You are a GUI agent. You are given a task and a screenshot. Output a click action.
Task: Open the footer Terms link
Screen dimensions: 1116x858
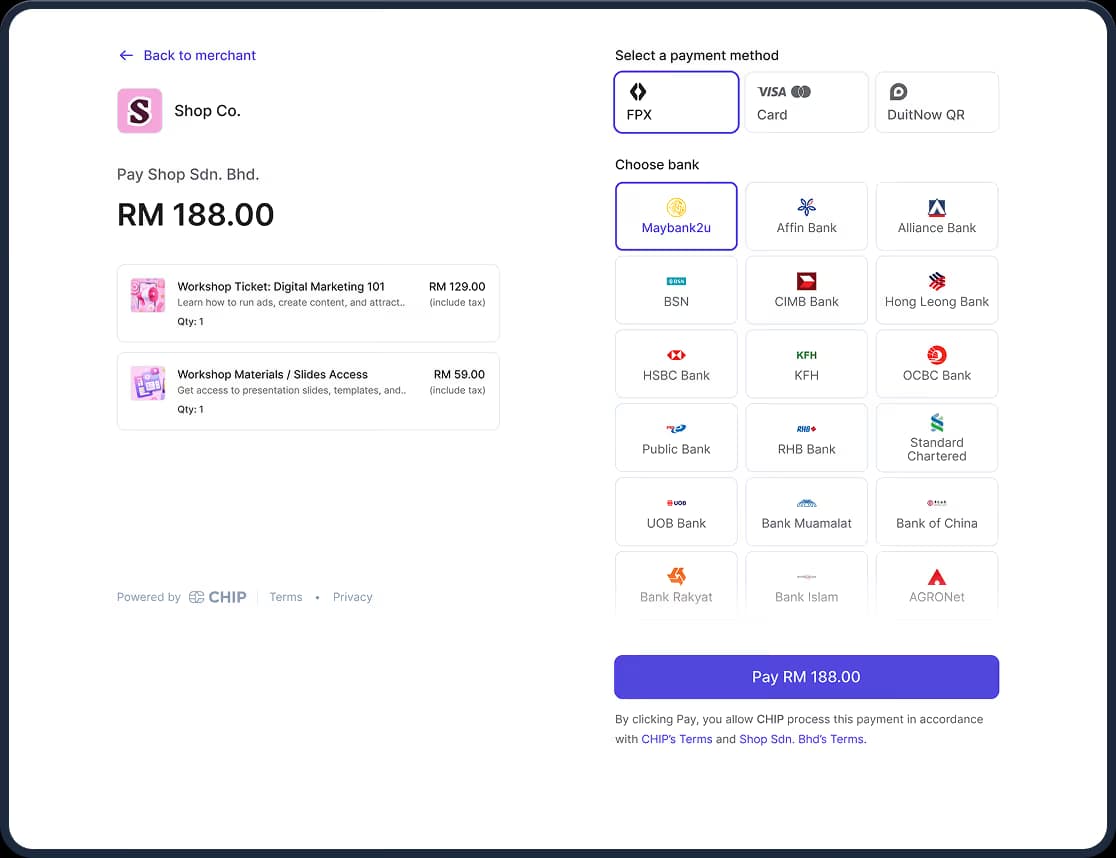coord(285,597)
